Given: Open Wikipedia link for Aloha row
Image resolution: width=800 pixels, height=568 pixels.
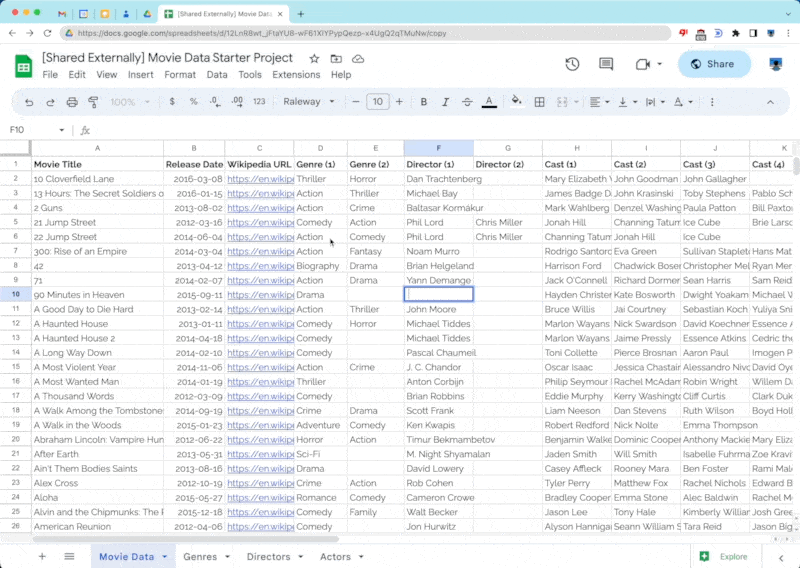Looking at the screenshot, I should [261, 498].
